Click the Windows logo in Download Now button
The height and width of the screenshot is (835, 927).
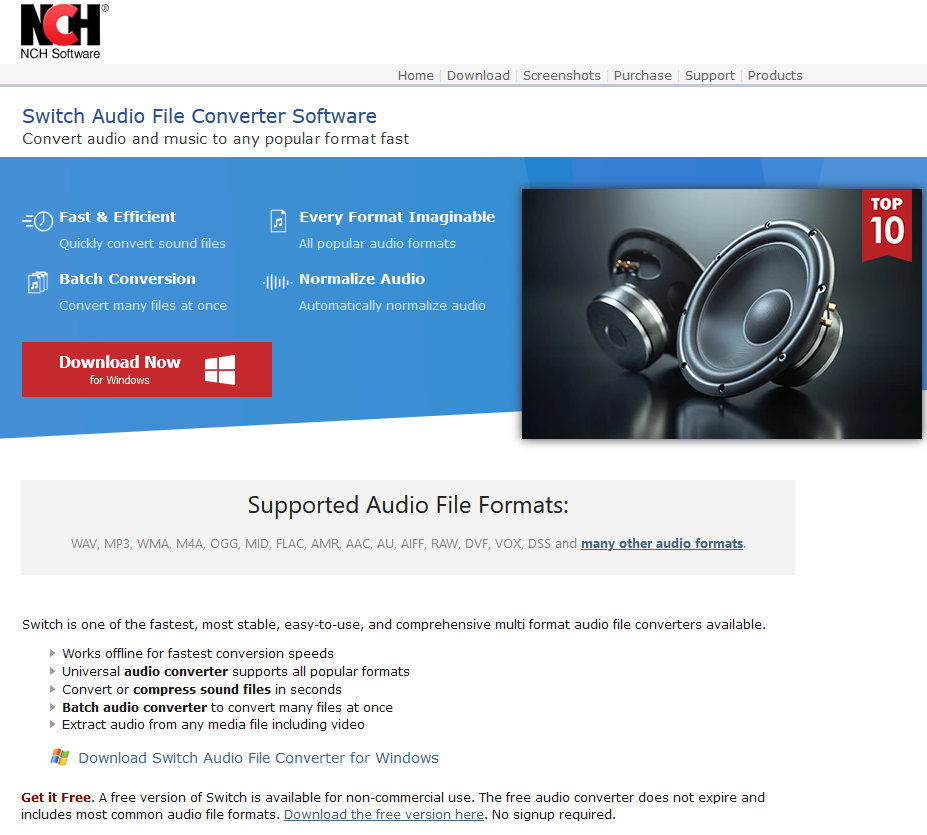[x=220, y=370]
